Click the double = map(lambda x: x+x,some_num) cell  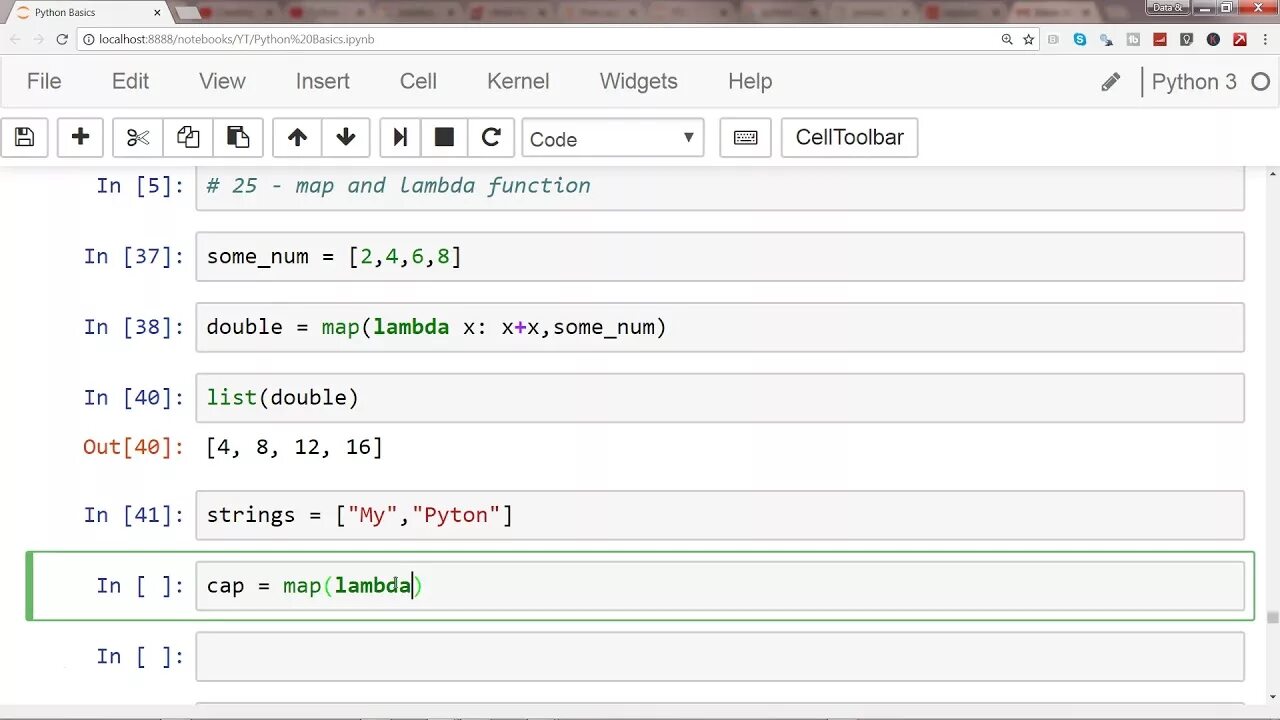pos(720,327)
